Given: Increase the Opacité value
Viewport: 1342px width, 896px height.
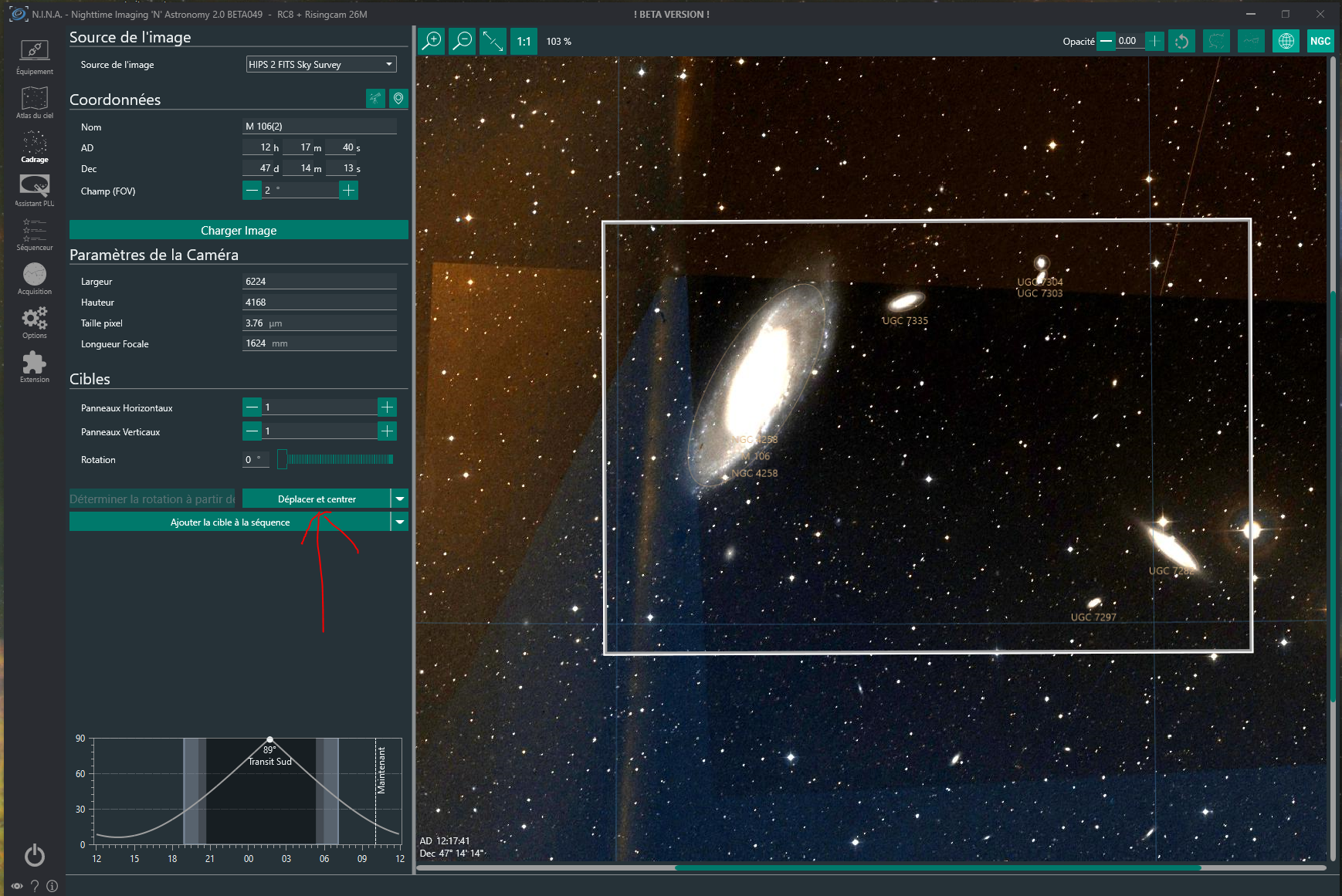Looking at the screenshot, I should [x=1154, y=41].
